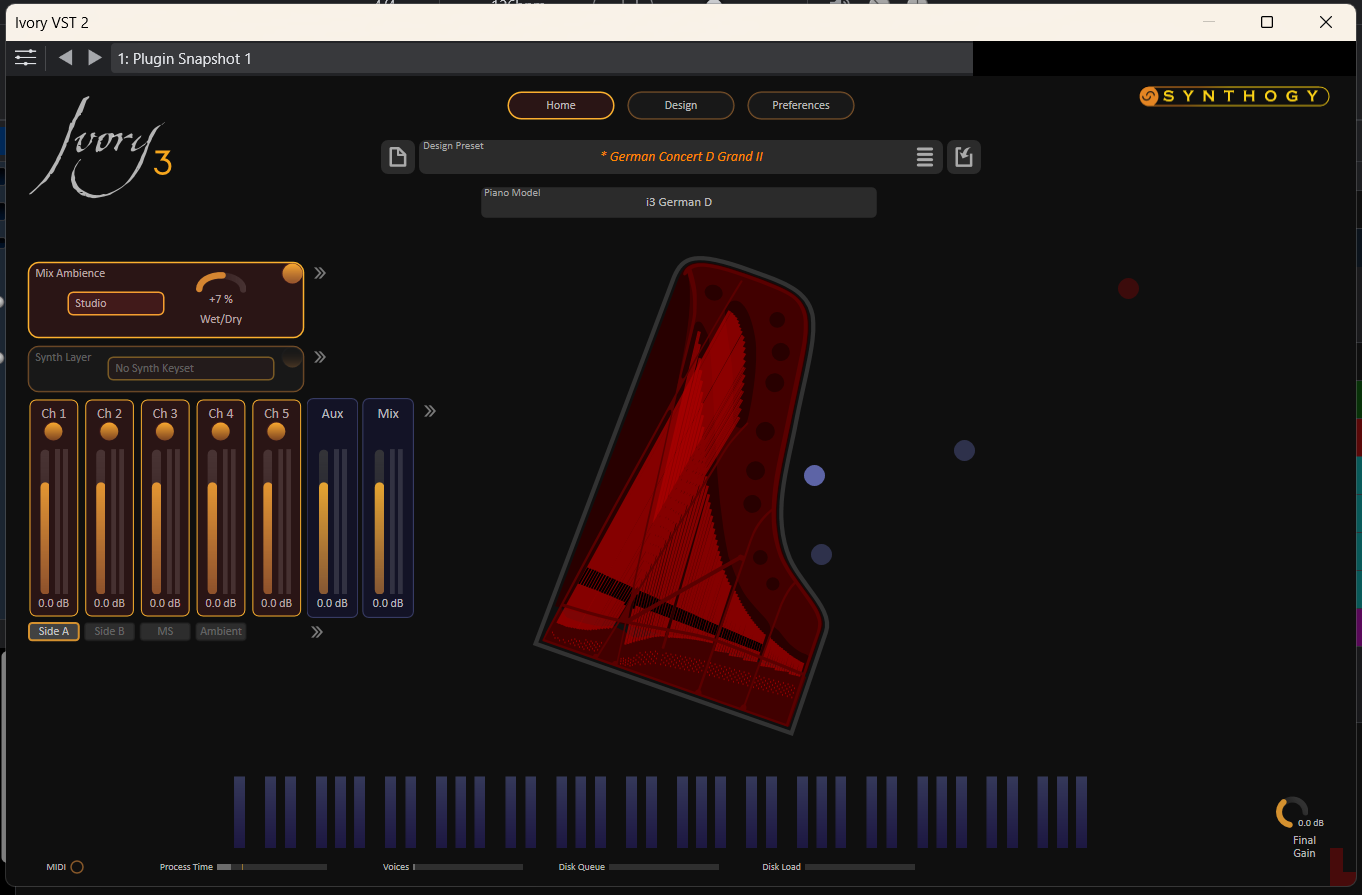Open the preset list menu icon
Screen dimensions: 1362x895
tap(925, 157)
